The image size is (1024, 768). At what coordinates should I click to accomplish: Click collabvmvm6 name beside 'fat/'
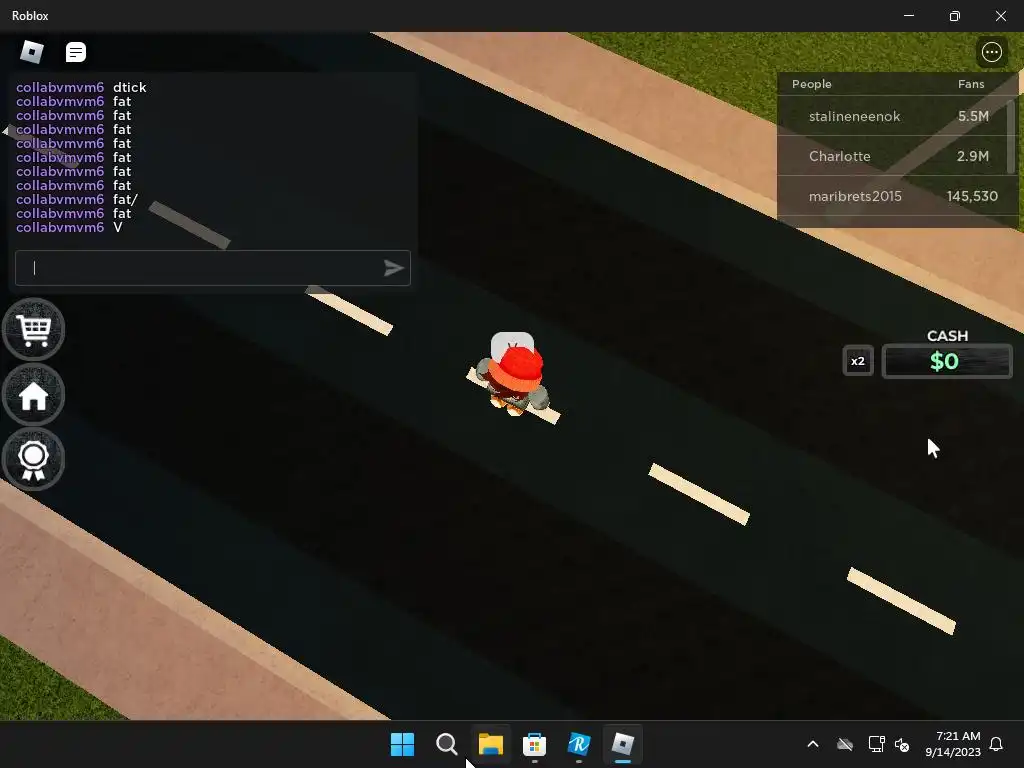[x=60, y=199]
